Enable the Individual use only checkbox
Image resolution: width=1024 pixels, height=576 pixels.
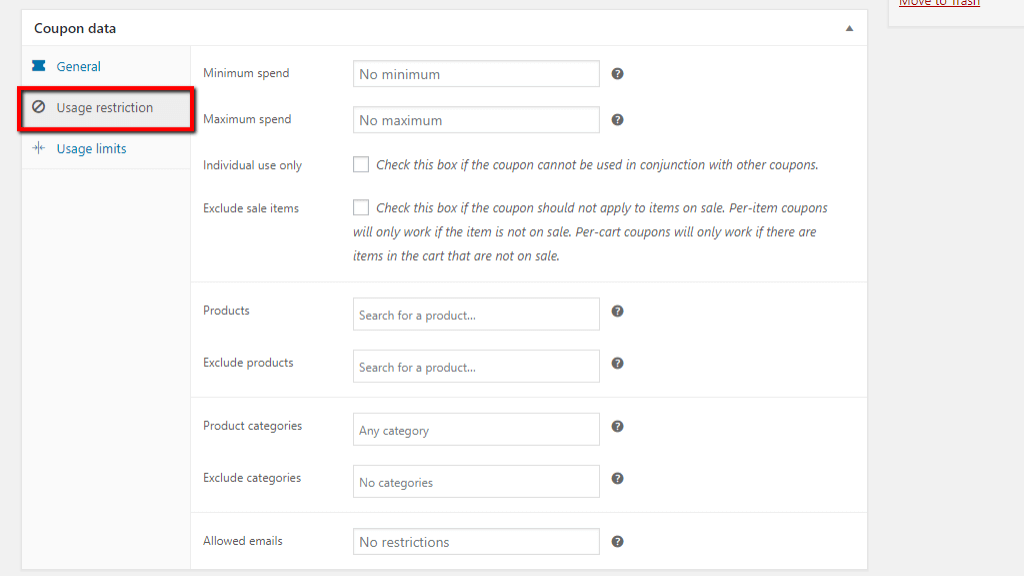(x=360, y=164)
